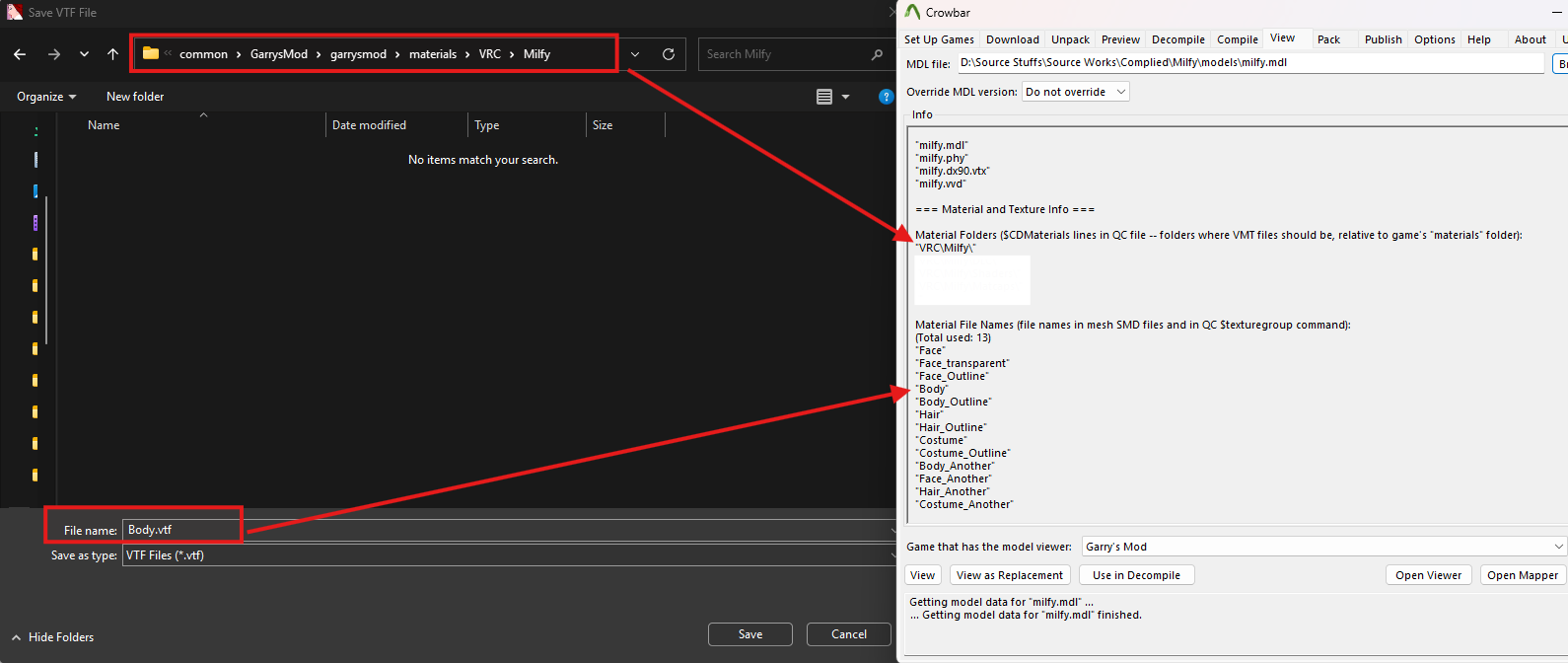Switch to the Help tab
The width and height of the screenshot is (1568, 663).
coord(1479,39)
